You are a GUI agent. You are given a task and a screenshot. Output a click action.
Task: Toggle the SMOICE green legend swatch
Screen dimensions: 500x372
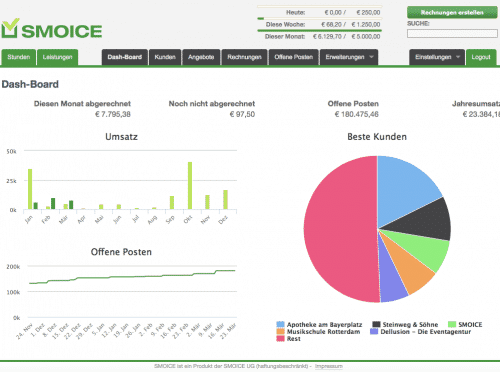[x=452, y=324]
